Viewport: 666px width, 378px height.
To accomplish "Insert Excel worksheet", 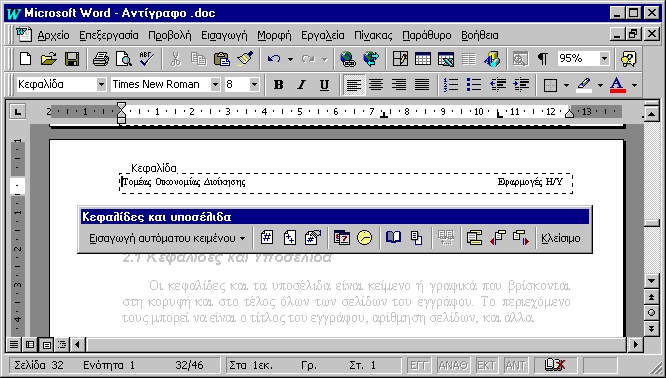I will point(446,59).
